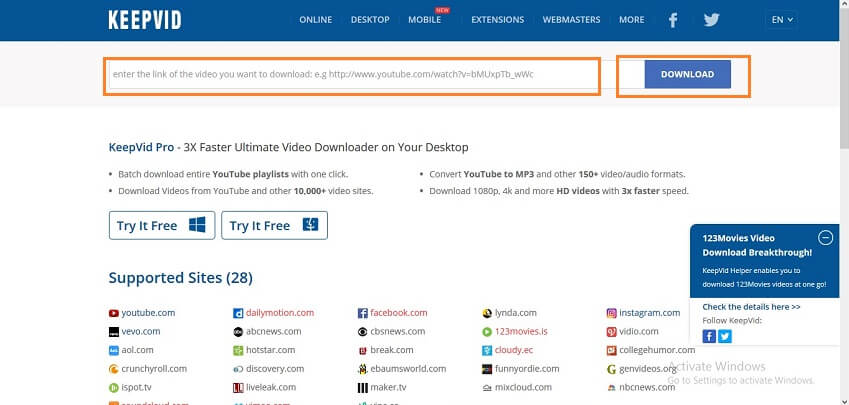
Task: Open the MORE menu
Action: coord(632,19)
